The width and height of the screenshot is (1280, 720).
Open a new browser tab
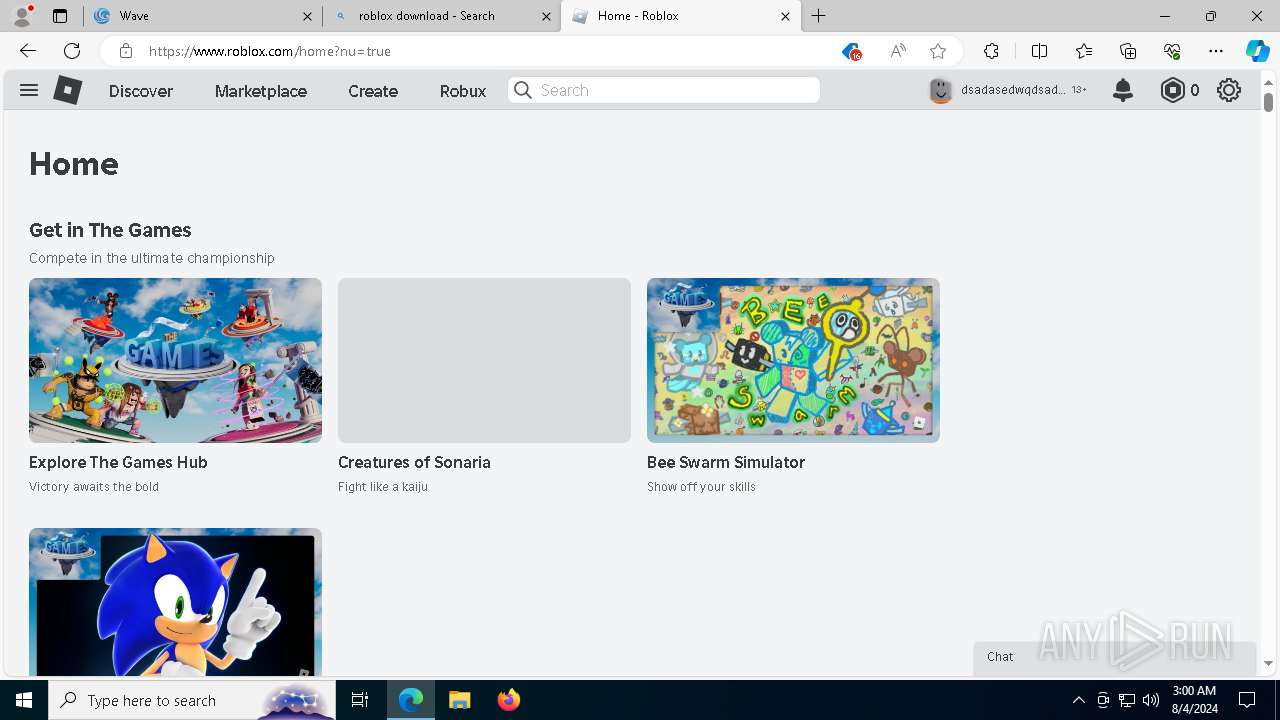[x=819, y=16]
